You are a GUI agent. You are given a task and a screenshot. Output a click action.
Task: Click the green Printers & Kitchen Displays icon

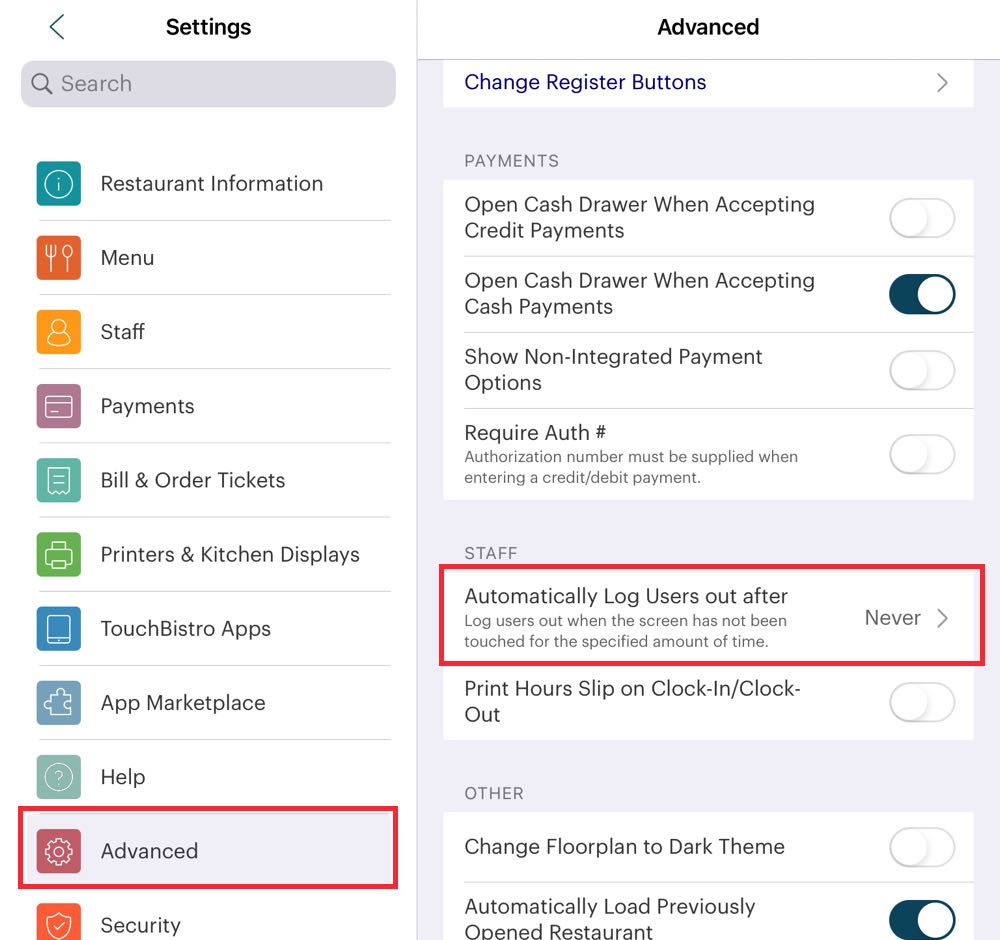[x=59, y=554]
